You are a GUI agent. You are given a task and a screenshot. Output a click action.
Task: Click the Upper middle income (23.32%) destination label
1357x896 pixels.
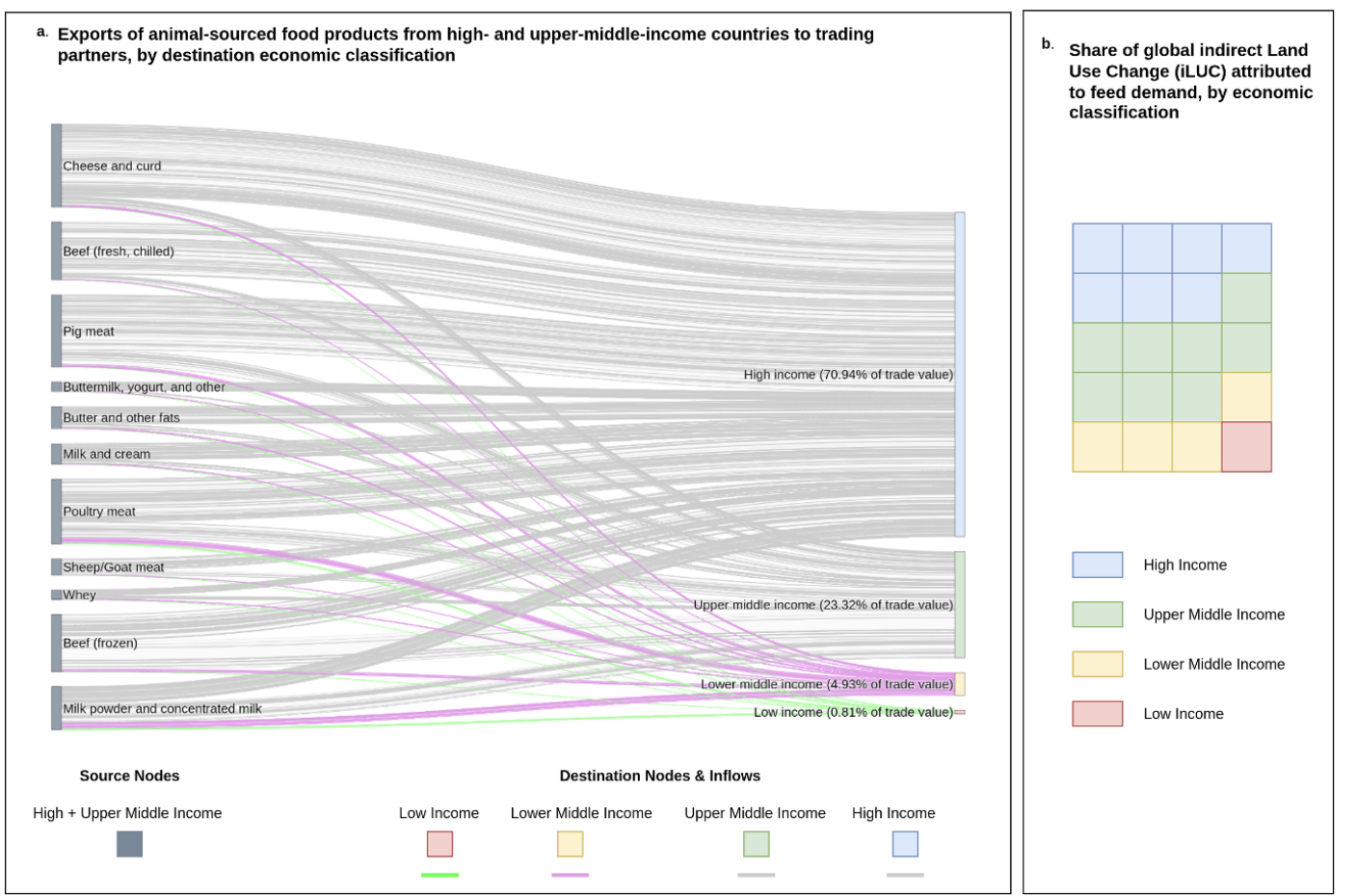pyautogui.click(x=822, y=605)
